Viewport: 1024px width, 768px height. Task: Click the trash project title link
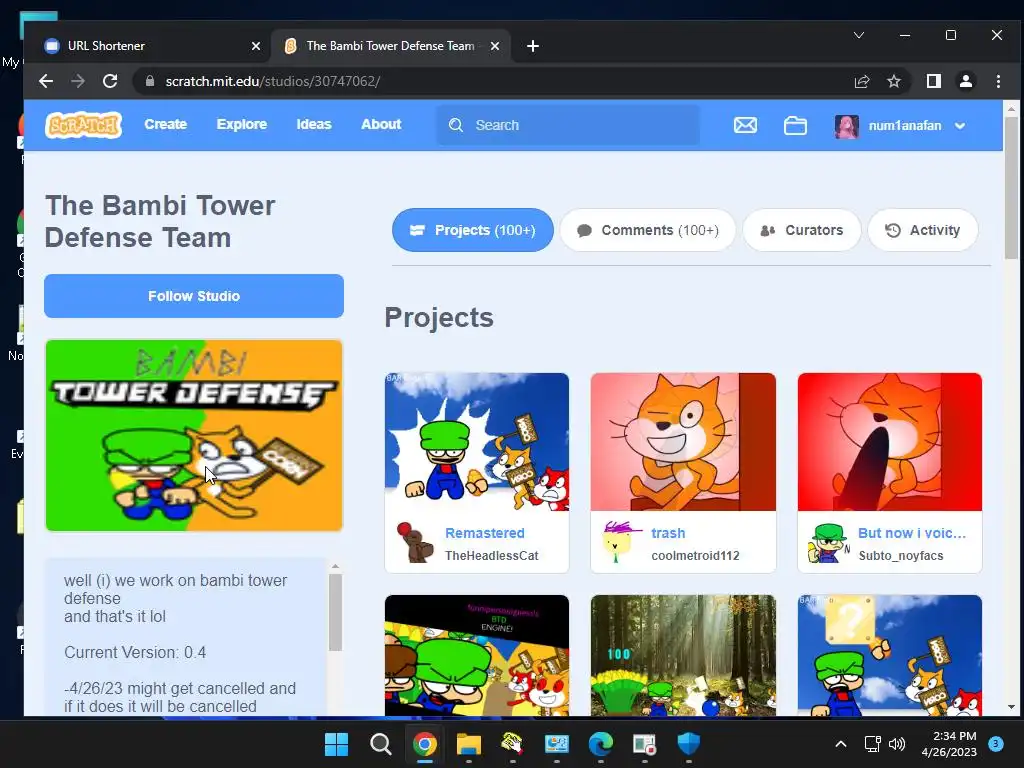[668, 533]
